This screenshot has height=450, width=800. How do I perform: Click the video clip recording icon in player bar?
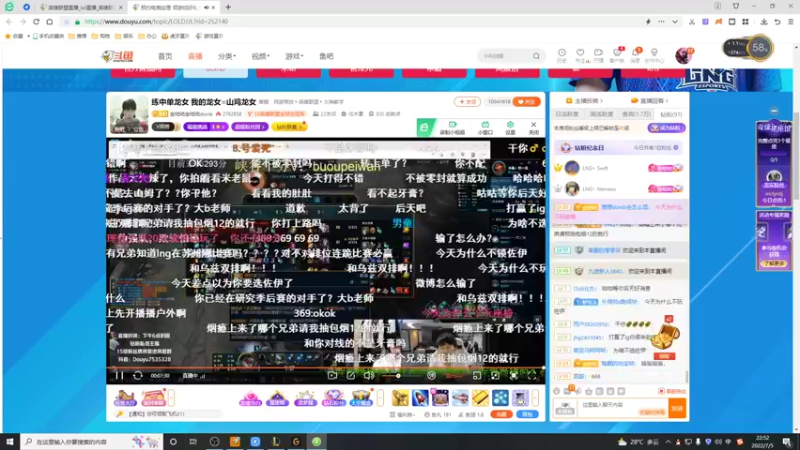coord(332,376)
